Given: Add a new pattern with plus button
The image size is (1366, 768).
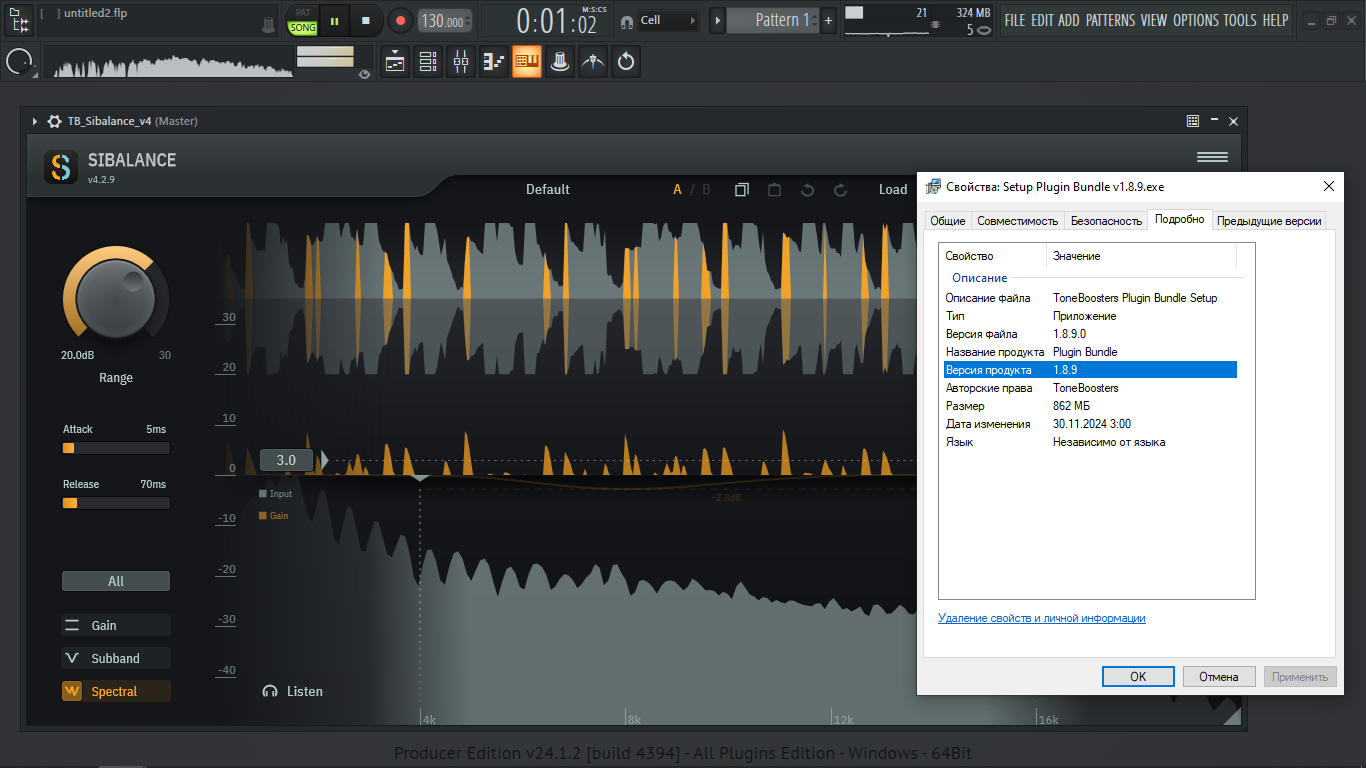Looking at the screenshot, I should (828, 20).
